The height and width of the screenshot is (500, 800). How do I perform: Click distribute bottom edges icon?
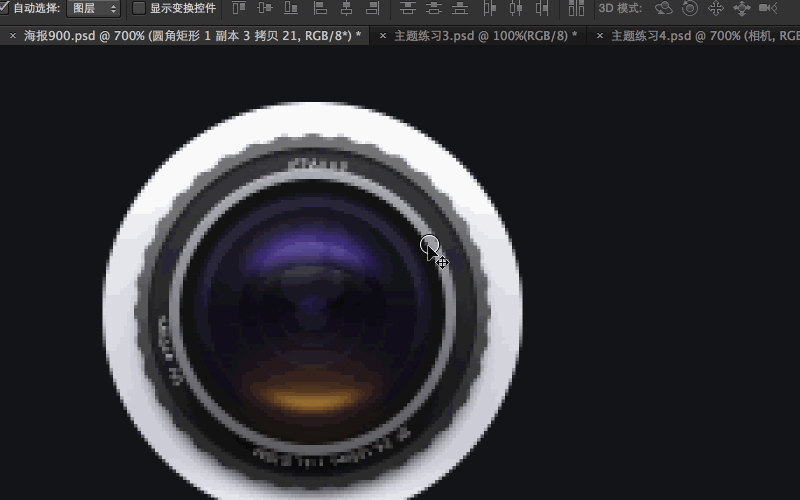point(460,8)
